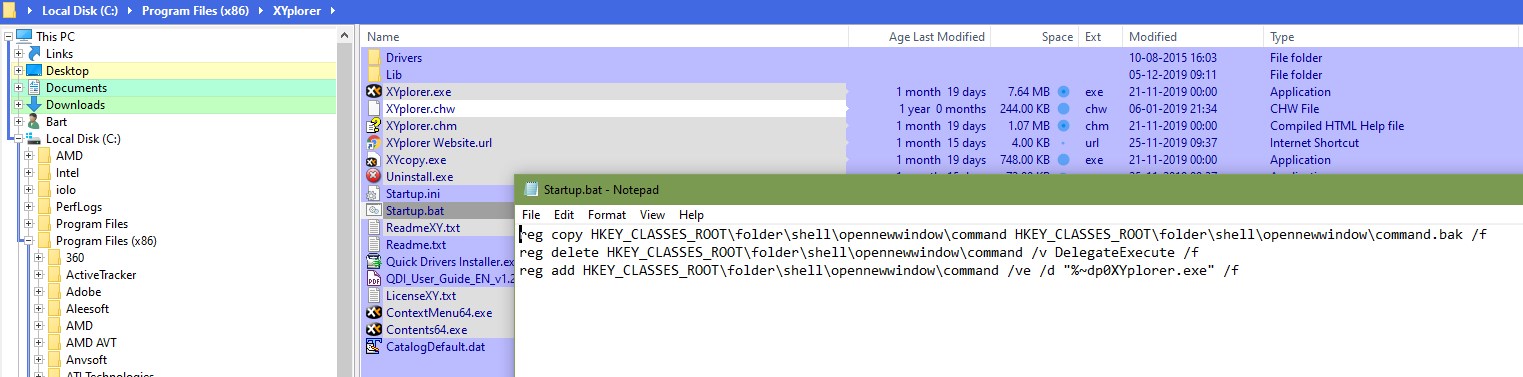Screen dimensions: 1523x377
Task: Open Notepad's File menu
Action: coord(531,215)
